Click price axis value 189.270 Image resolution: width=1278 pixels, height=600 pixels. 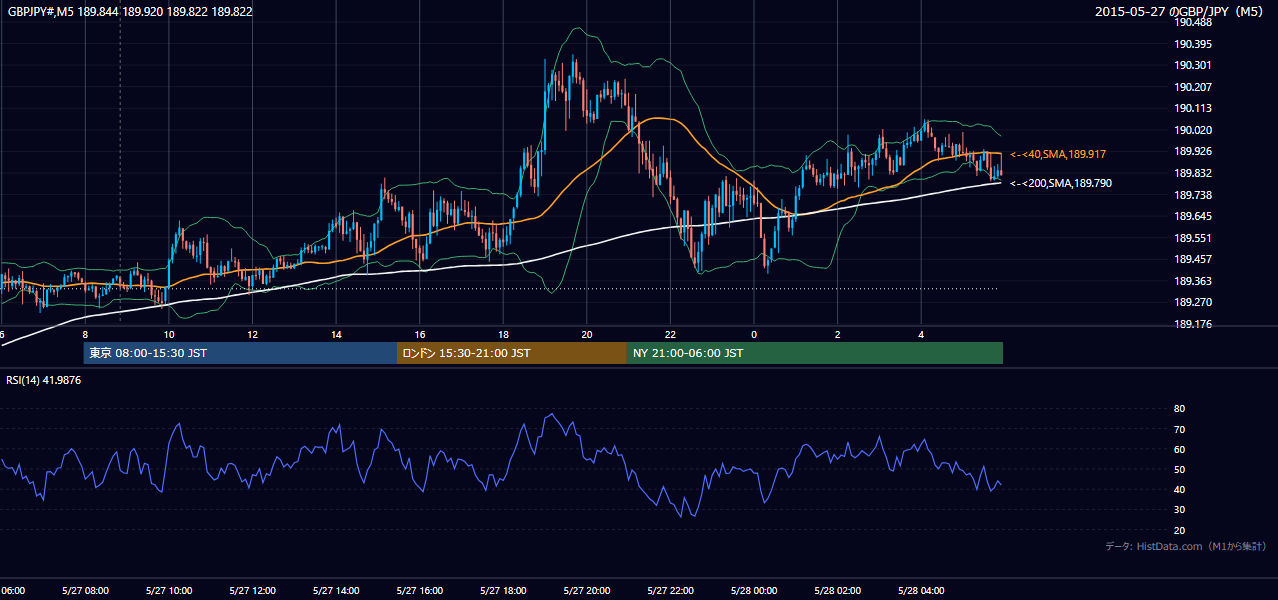[1193, 302]
